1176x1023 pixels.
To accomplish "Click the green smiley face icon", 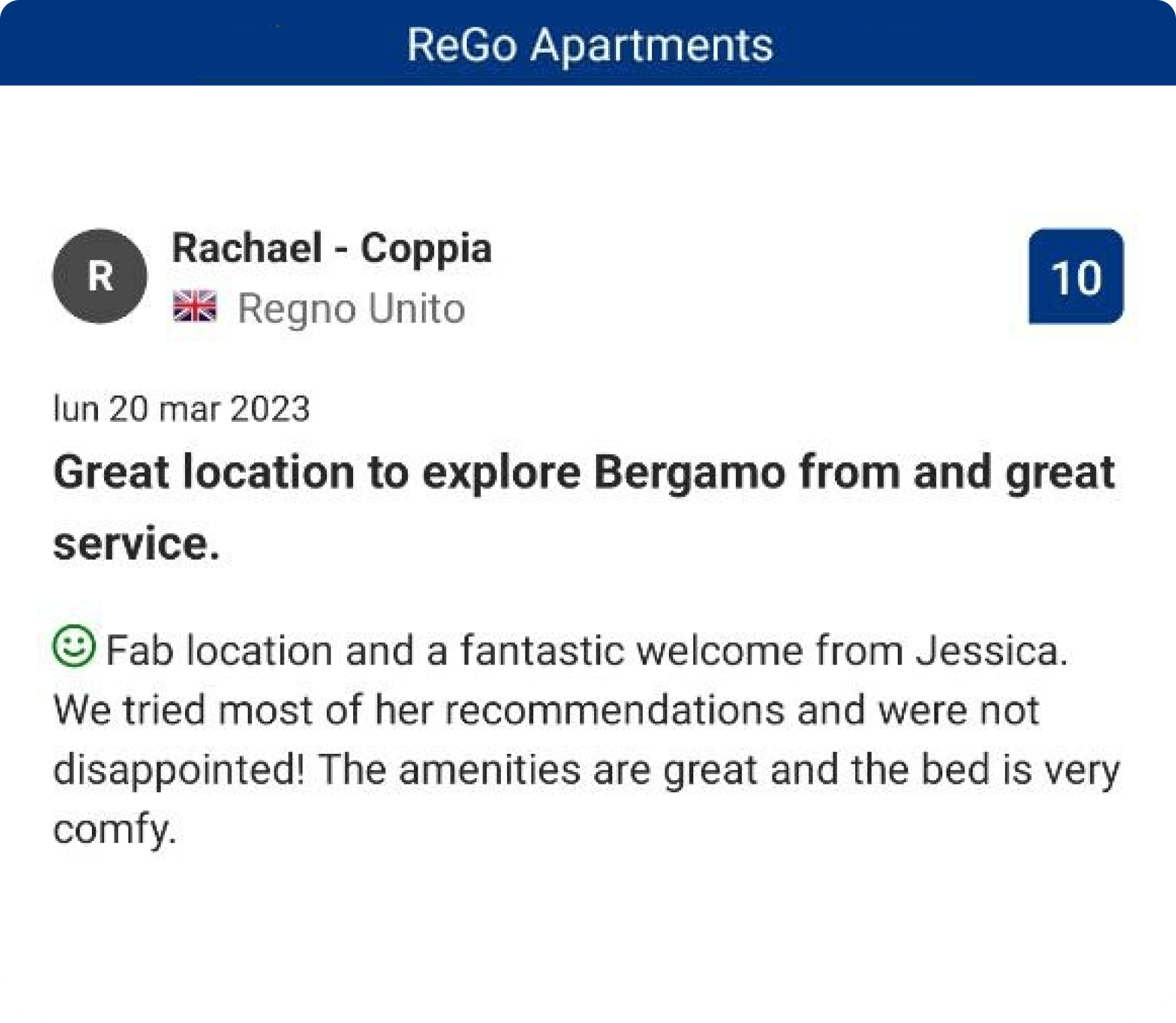I will (74, 647).
